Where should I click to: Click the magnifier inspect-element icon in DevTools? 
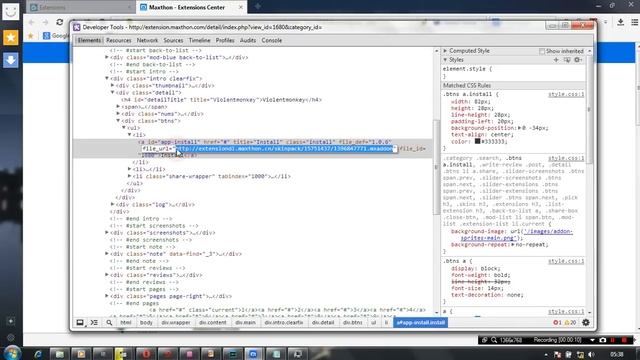pos(109,322)
